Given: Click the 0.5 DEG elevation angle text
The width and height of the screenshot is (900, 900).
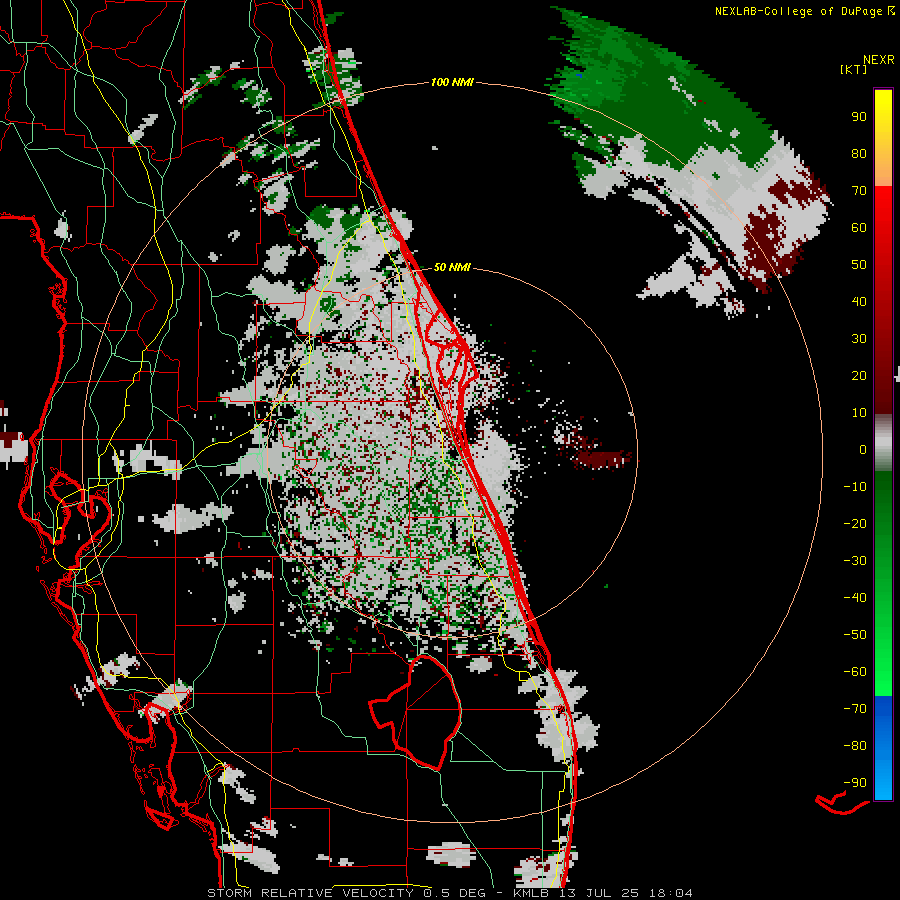Looking at the screenshot, I should click(454, 893).
